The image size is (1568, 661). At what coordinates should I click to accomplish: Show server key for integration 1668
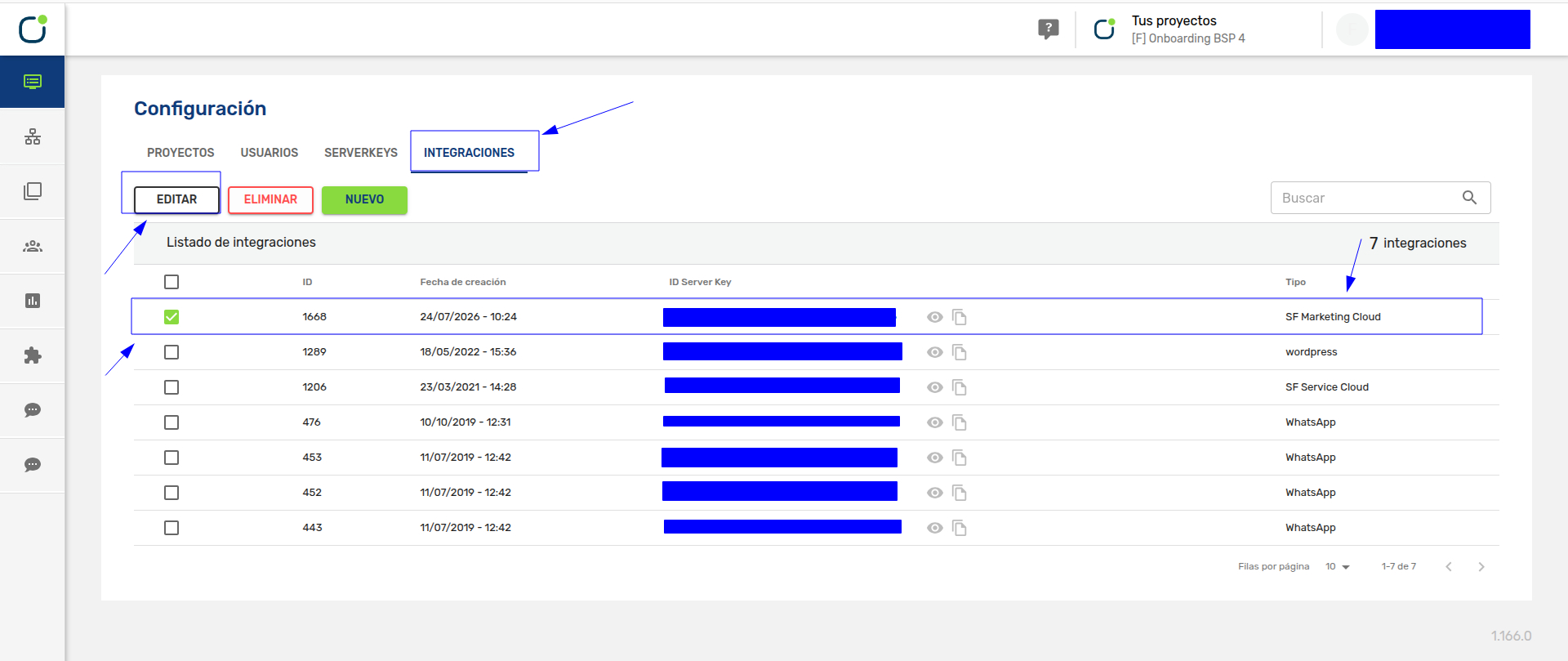(935, 317)
